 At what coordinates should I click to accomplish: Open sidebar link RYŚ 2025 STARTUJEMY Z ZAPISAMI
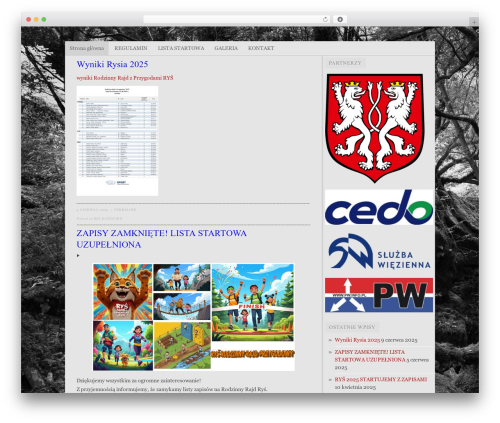(381, 379)
